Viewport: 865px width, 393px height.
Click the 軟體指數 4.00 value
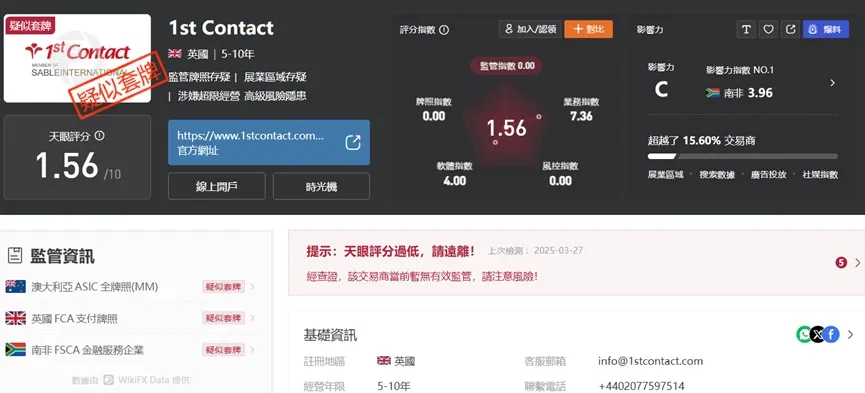(455, 180)
